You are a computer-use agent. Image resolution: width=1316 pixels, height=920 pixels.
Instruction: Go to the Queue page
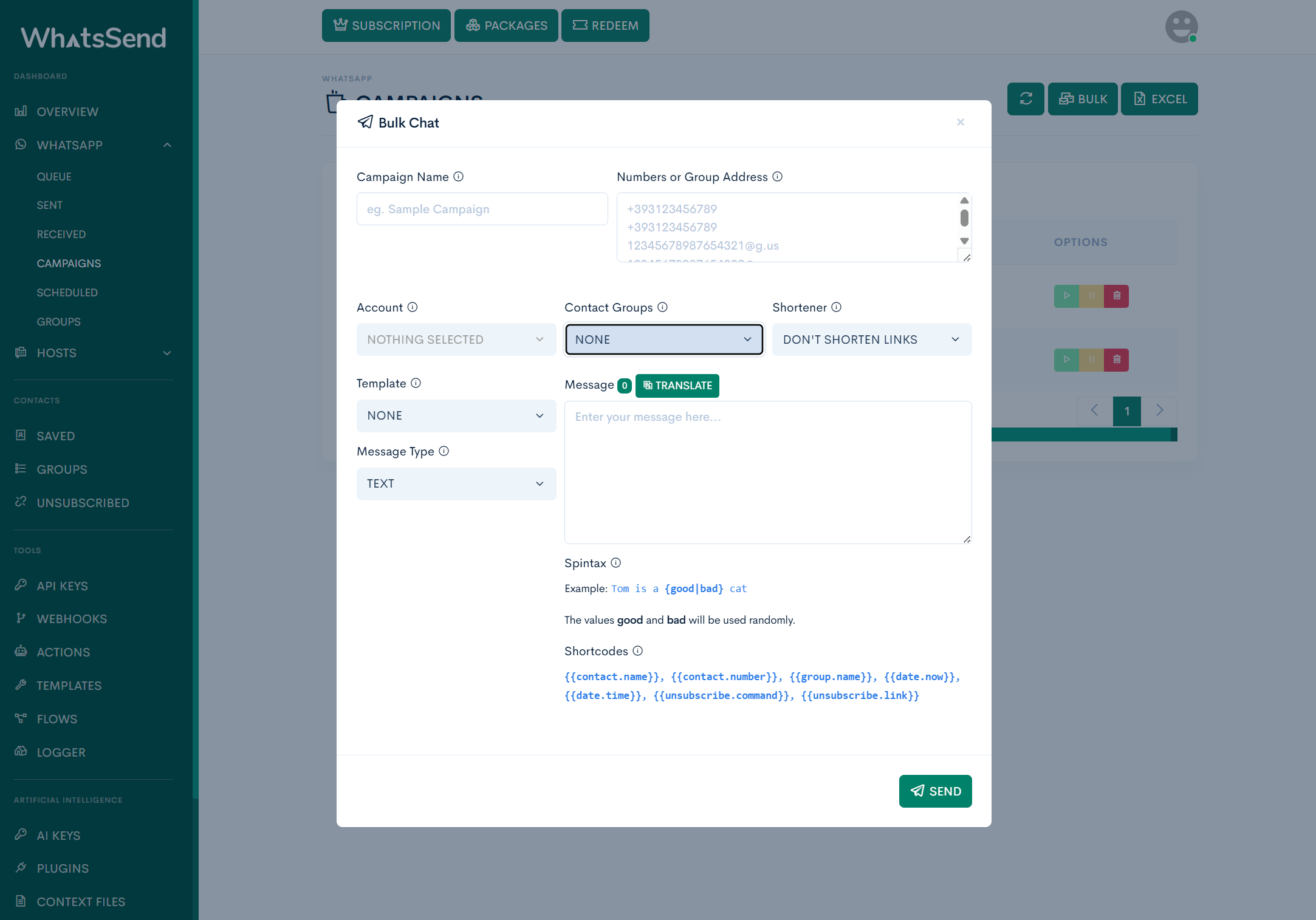(54, 177)
